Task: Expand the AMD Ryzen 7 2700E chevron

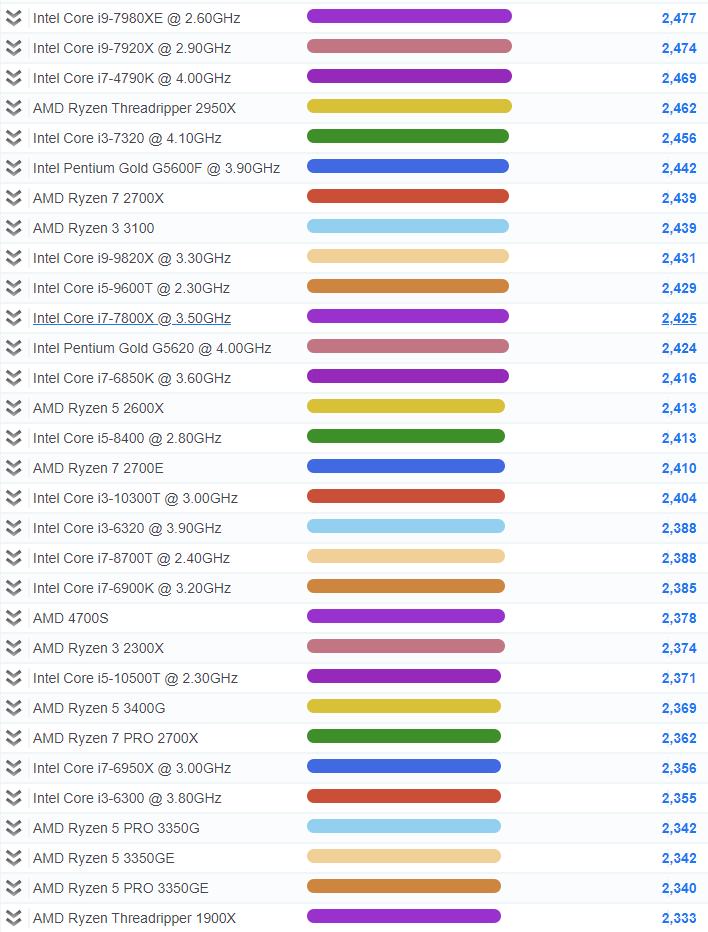Action: 14,468
